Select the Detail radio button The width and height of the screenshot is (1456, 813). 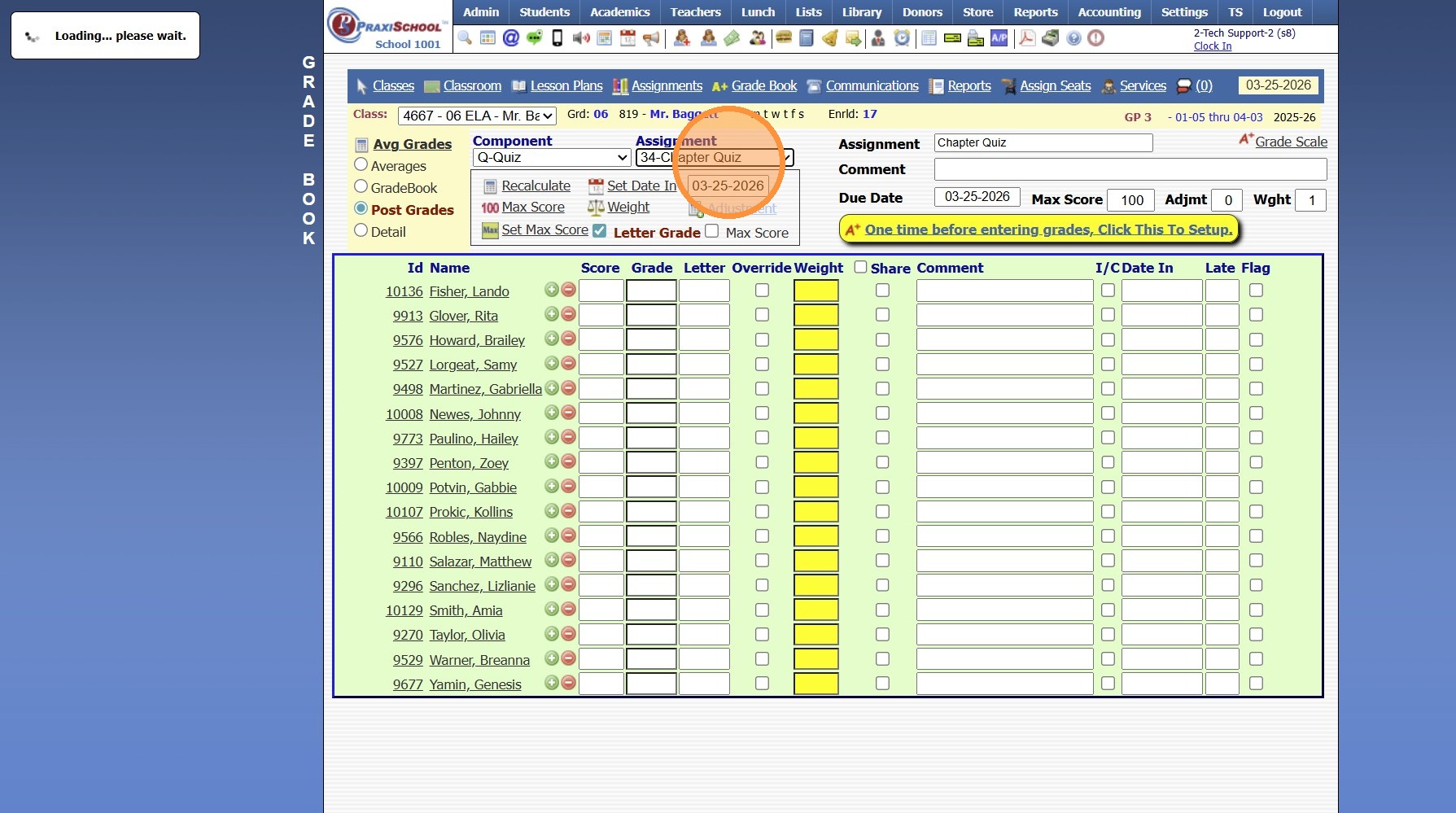pyautogui.click(x=361, y=230)
